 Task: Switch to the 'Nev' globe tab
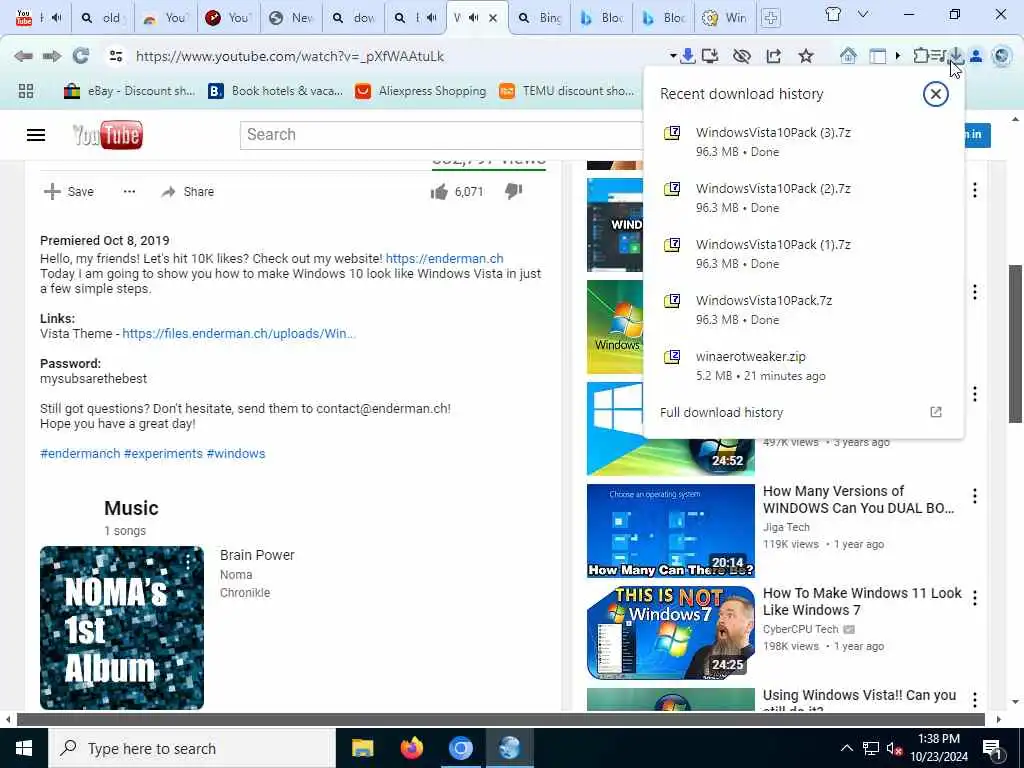pos(292,18)
